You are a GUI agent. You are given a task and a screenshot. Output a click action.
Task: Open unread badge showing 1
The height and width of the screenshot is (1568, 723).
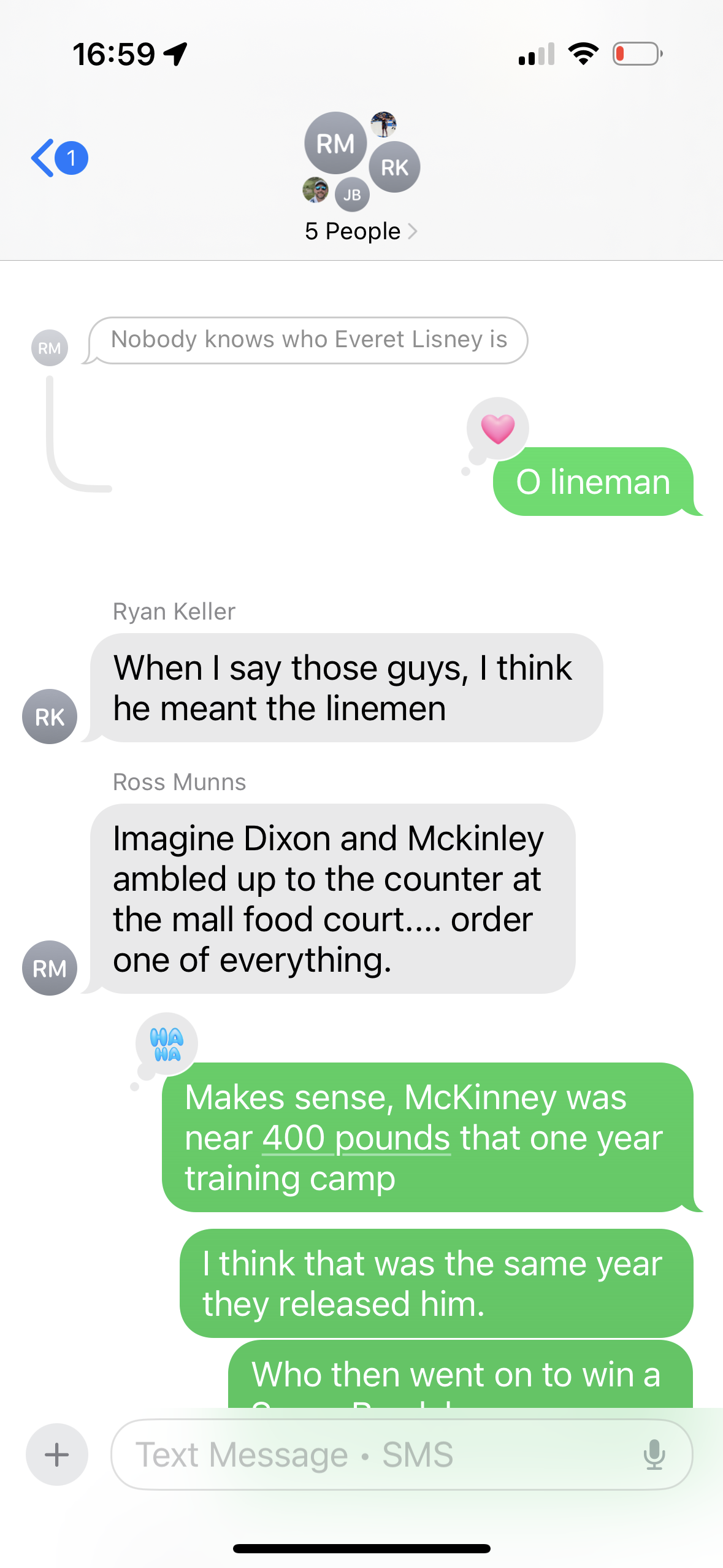click(x=72, y=158)
